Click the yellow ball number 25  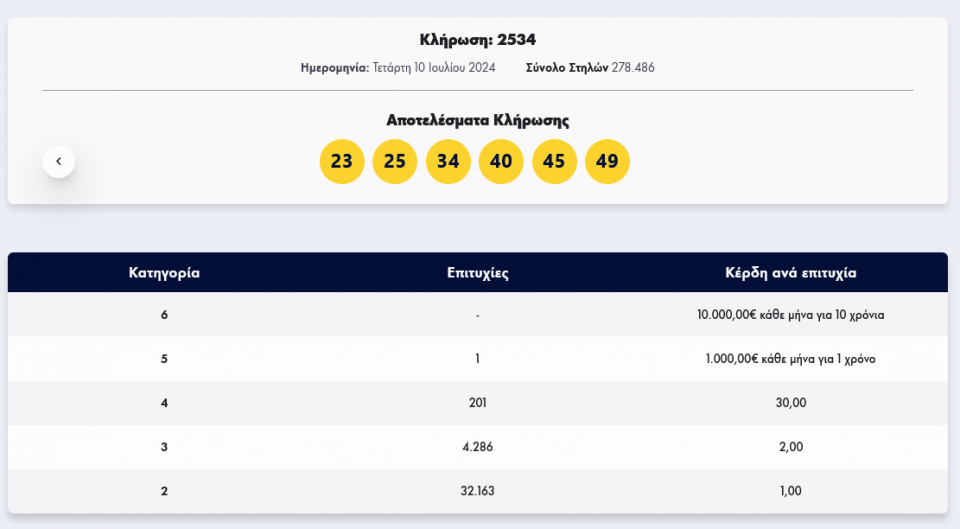click(x=395, y=162)
